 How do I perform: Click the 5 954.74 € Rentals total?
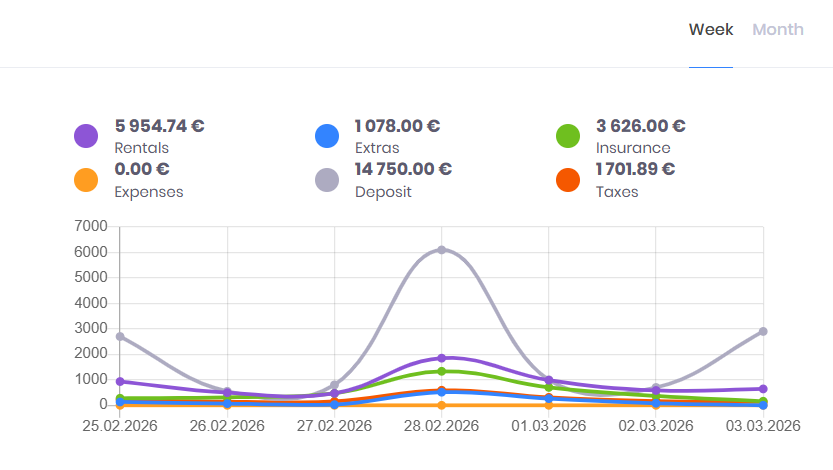coord(160,126)
